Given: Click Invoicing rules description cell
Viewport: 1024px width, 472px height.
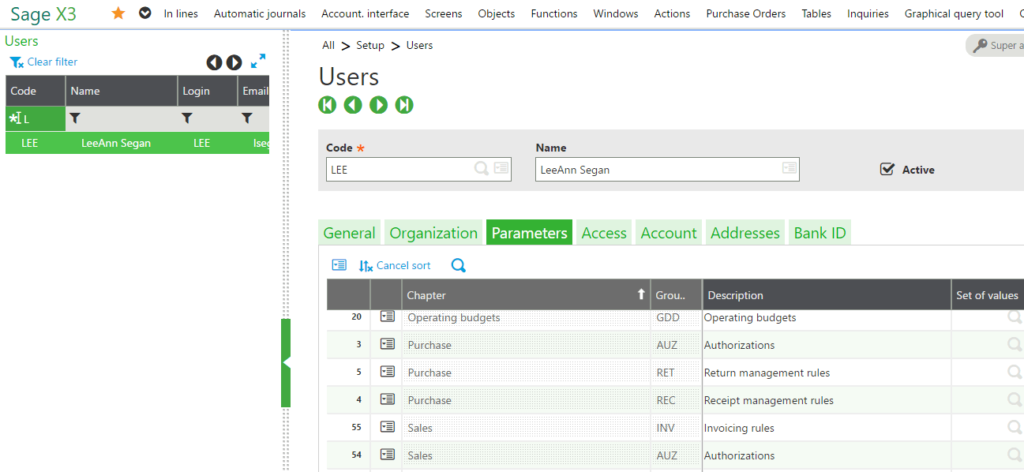Looking at the screenshot, I should coord(827,428).
